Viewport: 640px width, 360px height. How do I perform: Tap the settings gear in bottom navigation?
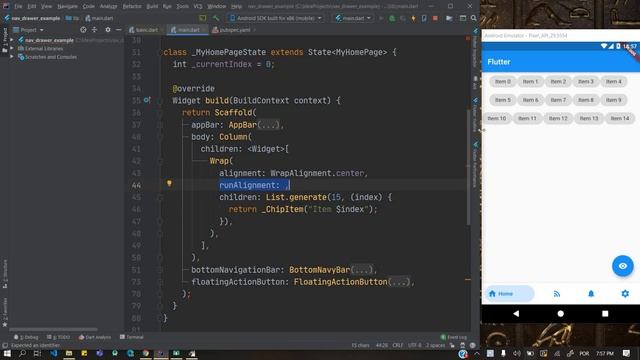click(x=625, y=293)
